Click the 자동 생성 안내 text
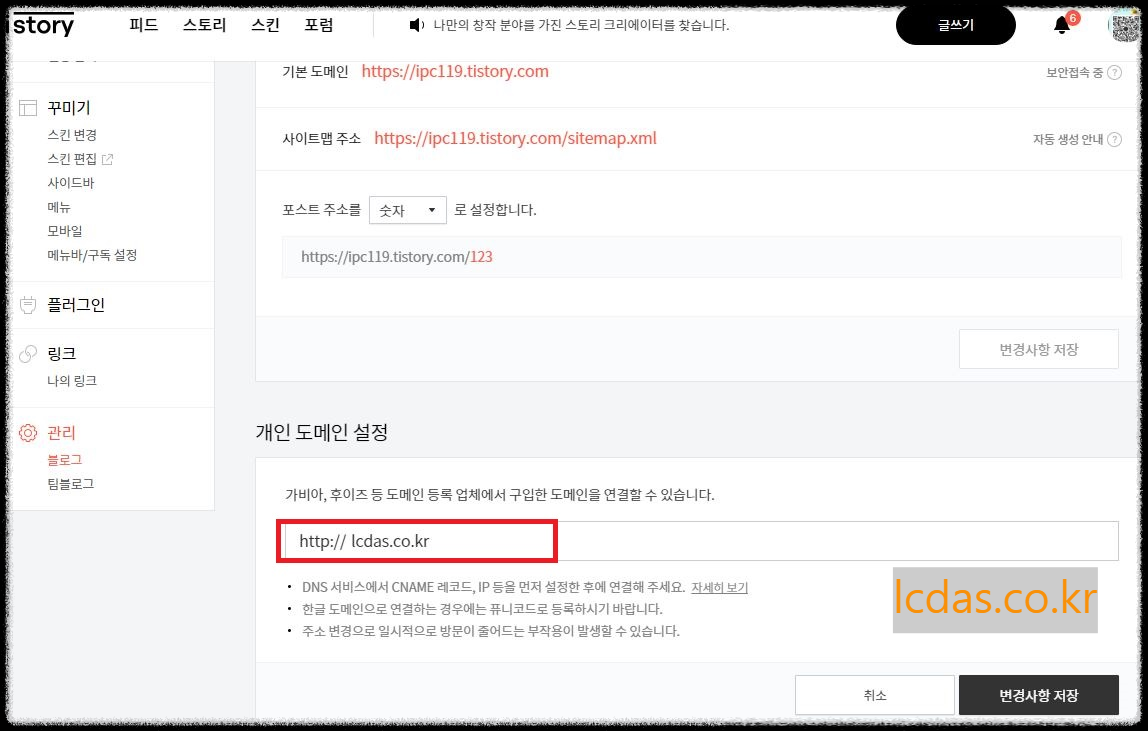Image resolution: width=1148 pixels, height=731 pixels. 1067,139
